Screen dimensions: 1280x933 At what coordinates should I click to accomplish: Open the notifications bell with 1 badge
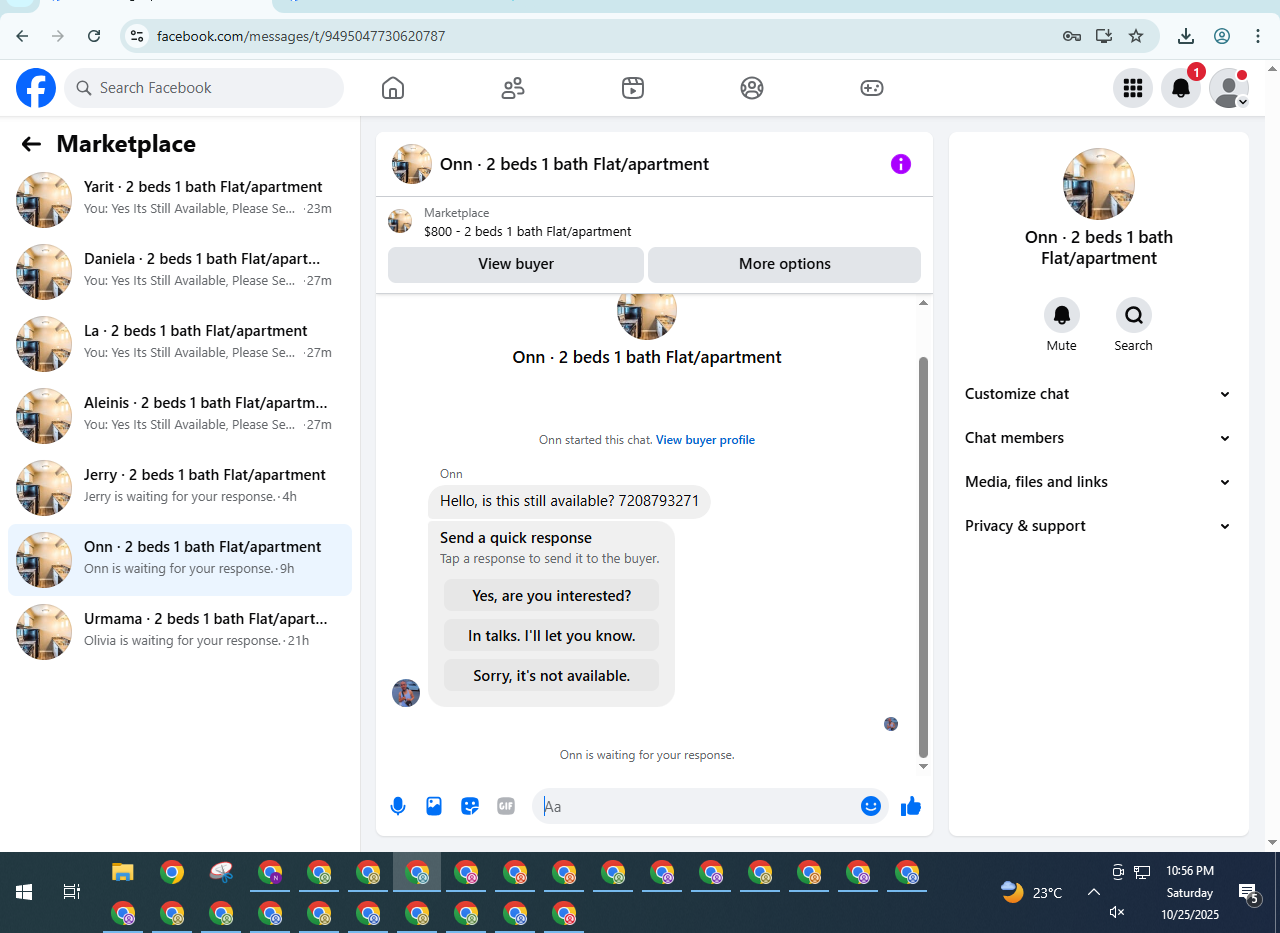1181,88
